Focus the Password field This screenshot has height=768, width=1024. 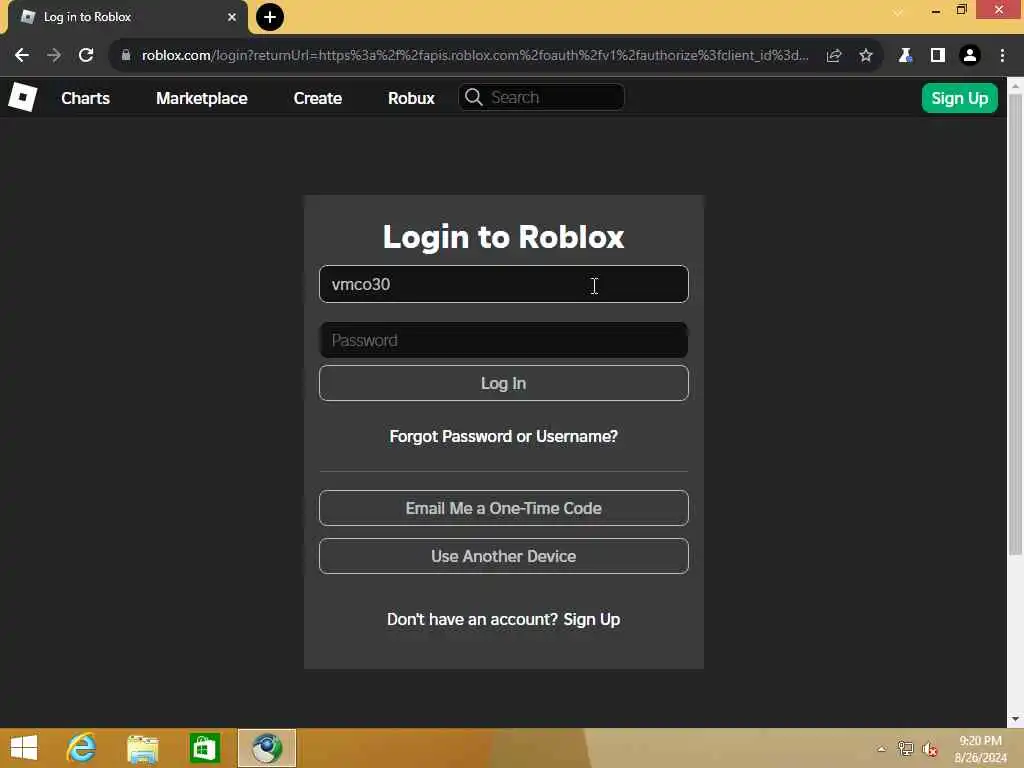click(504, 340)
